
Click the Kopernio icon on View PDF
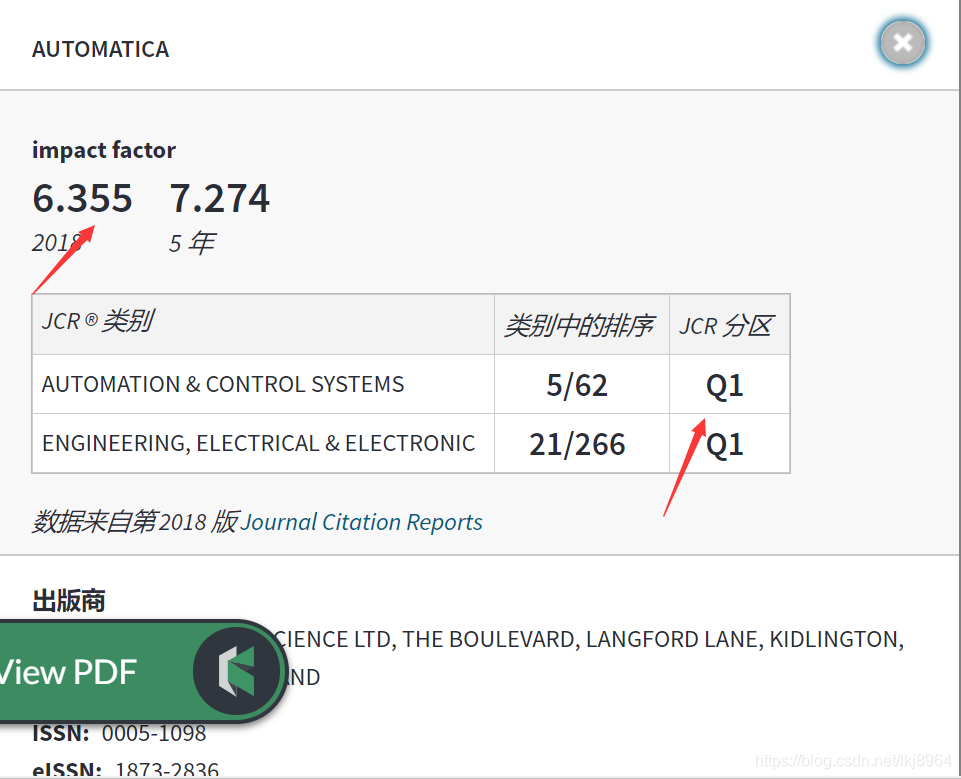click(x=236, y=671)
